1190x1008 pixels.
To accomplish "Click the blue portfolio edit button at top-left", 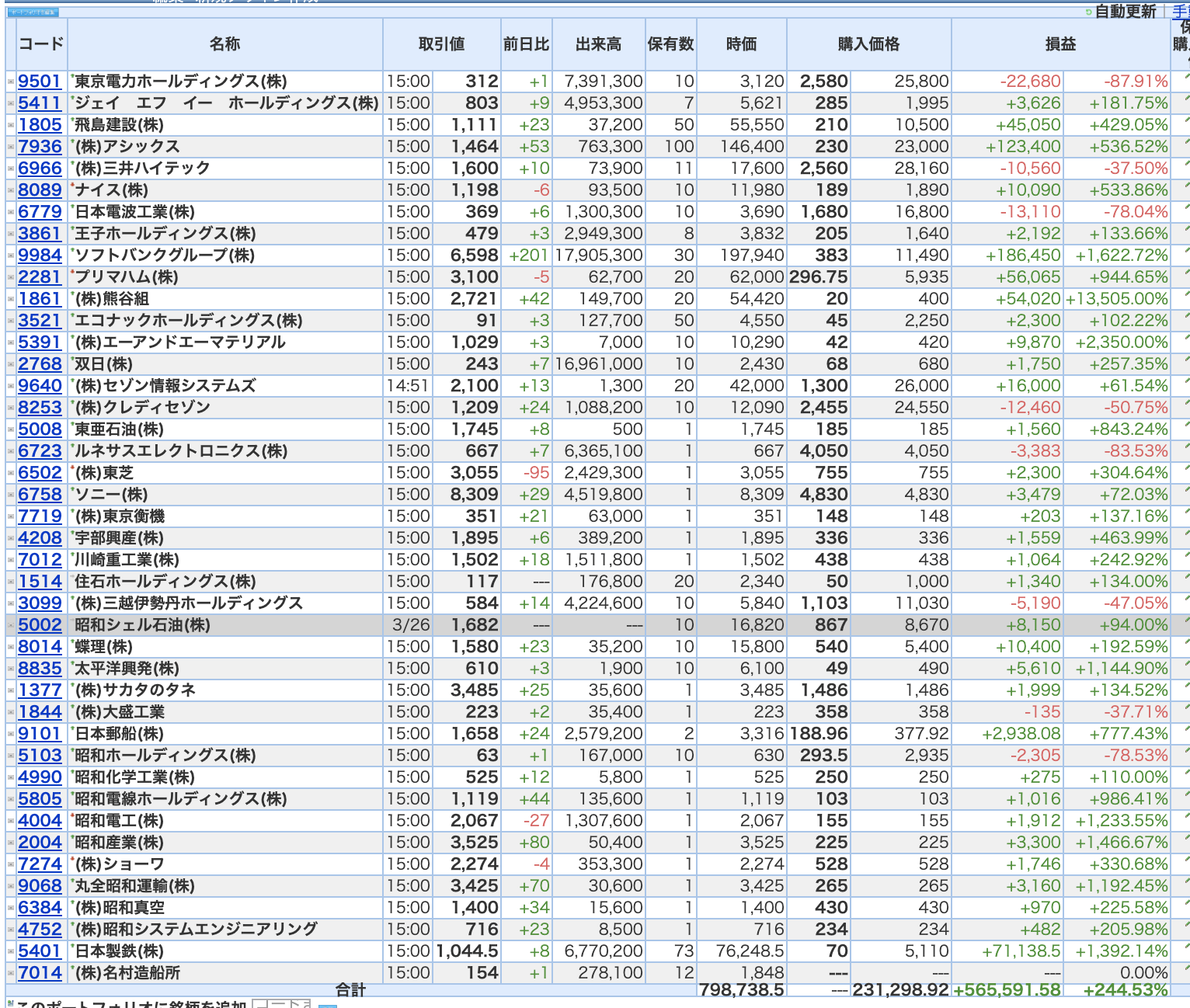I will coord(33,12).
